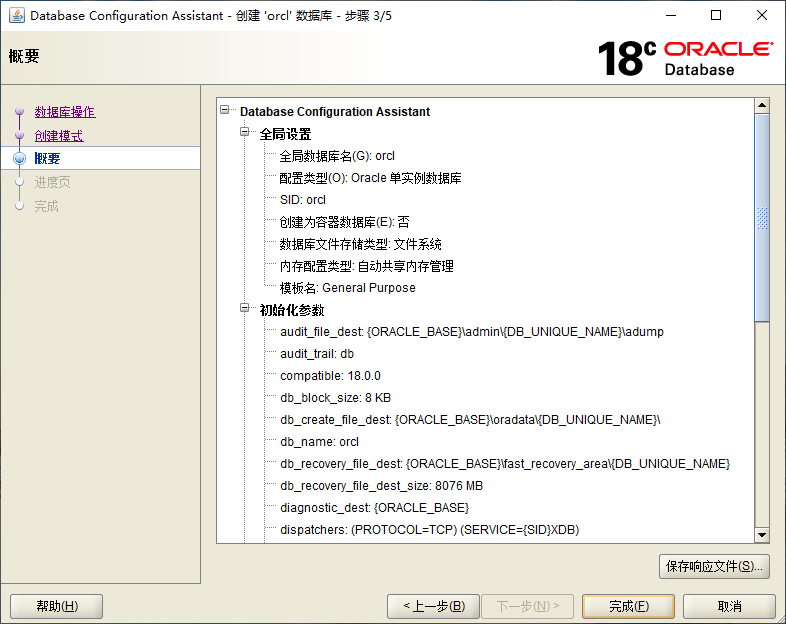The height and width of the screenshot is (624, 786).
Task: Select 数据库文件存储类型: 文件系统 row
Action: point(360,244)
